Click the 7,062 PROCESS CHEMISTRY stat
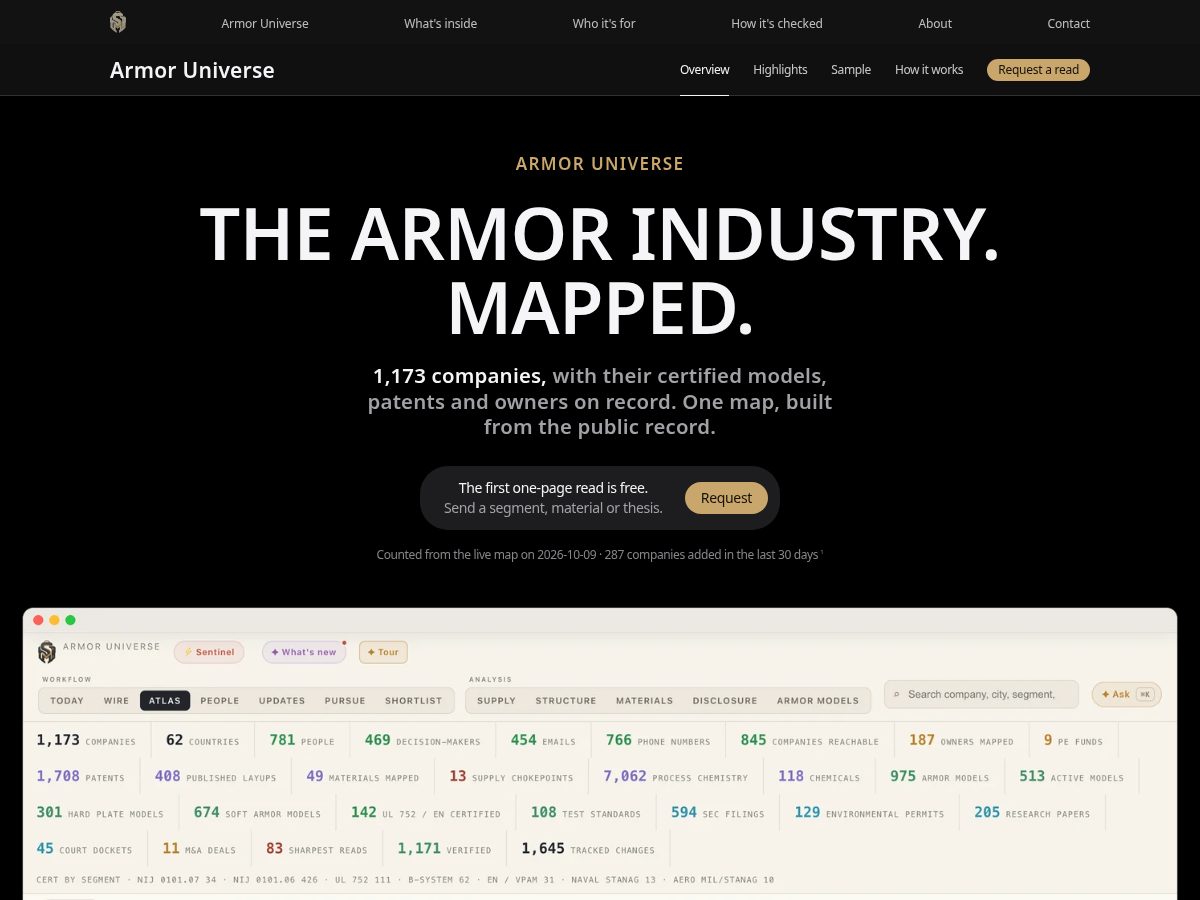Image resolution: width=1200 pixels, height=900 pixels. coord(675,777)
